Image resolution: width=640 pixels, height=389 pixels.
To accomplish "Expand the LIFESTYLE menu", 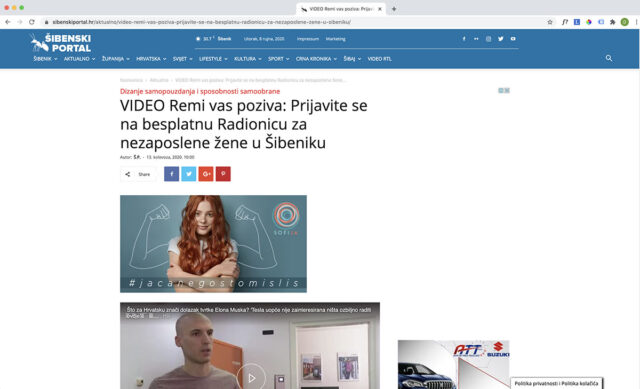I will click(x=213, y=59).
